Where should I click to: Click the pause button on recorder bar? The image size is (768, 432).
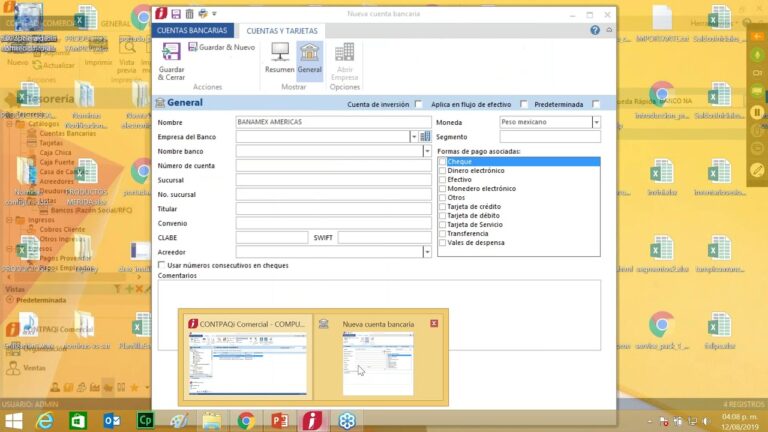(757, 112)
